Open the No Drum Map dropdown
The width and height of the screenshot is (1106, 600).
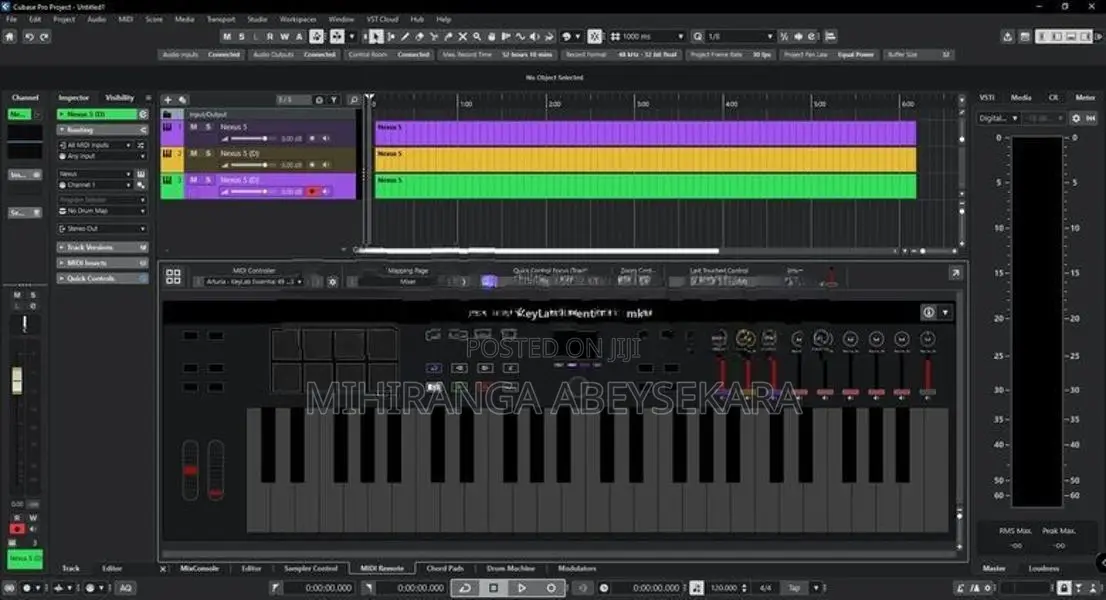pos(102,211)
